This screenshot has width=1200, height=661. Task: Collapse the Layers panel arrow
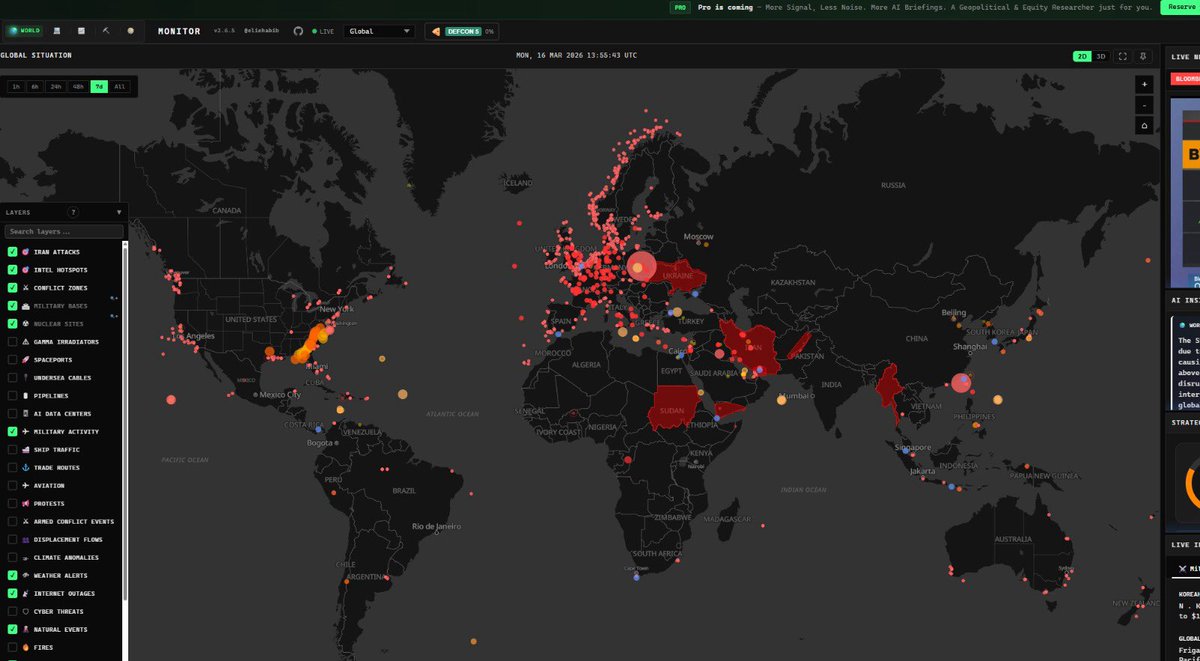point(119,212)
